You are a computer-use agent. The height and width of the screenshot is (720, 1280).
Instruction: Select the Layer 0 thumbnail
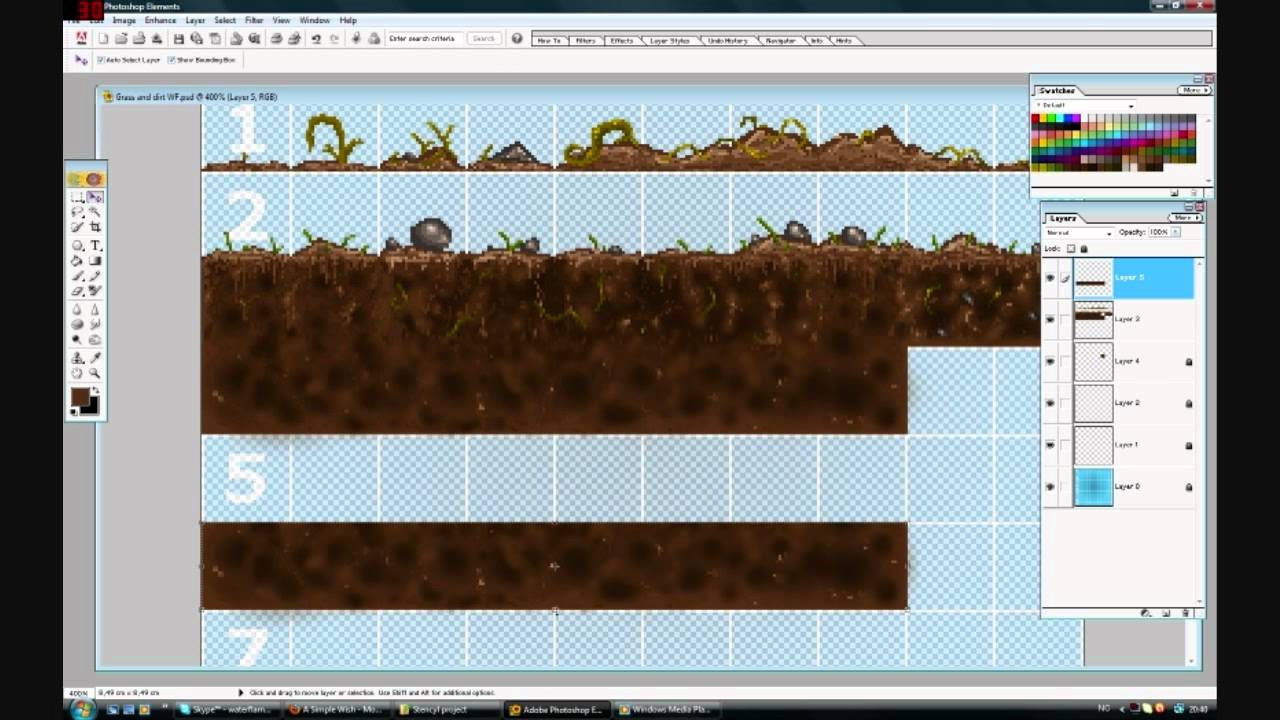click(x=1093, y=487)
